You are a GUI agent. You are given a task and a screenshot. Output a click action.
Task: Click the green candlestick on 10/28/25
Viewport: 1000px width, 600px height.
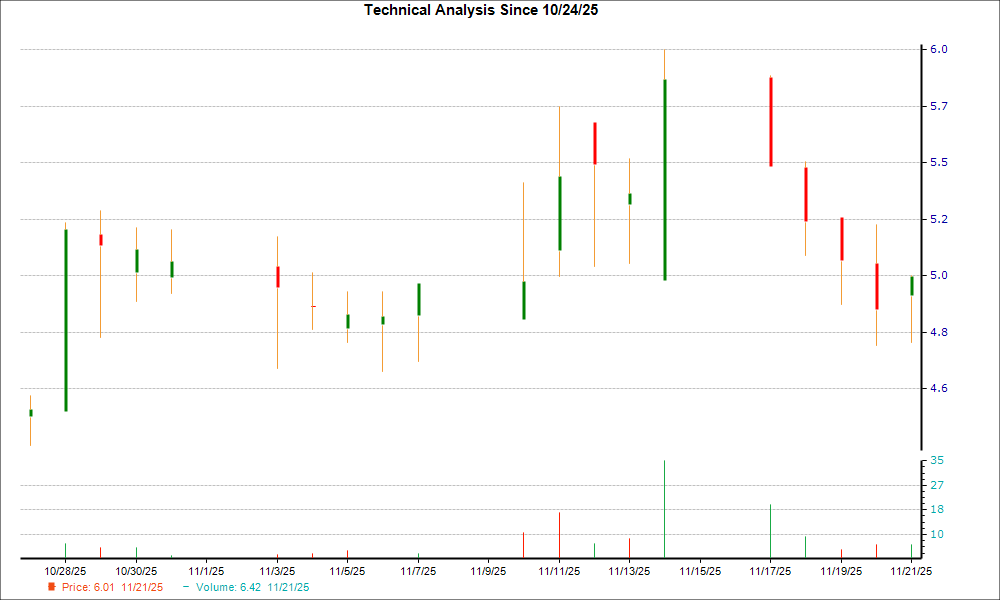click(65, 320)
